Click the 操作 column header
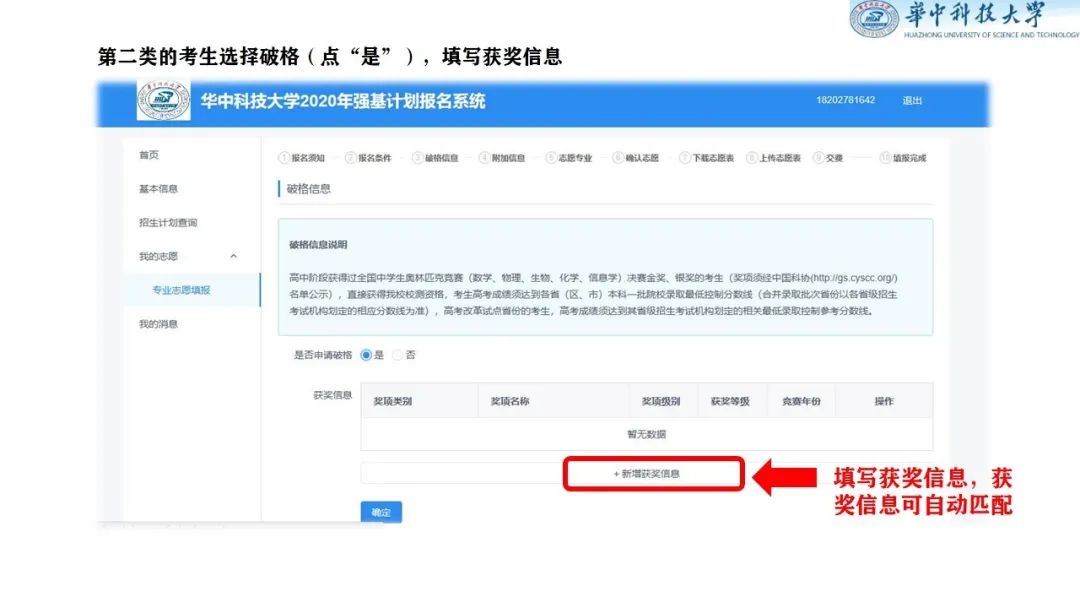1080x608 pixels. pyautogui.click(x=884, y=401)
